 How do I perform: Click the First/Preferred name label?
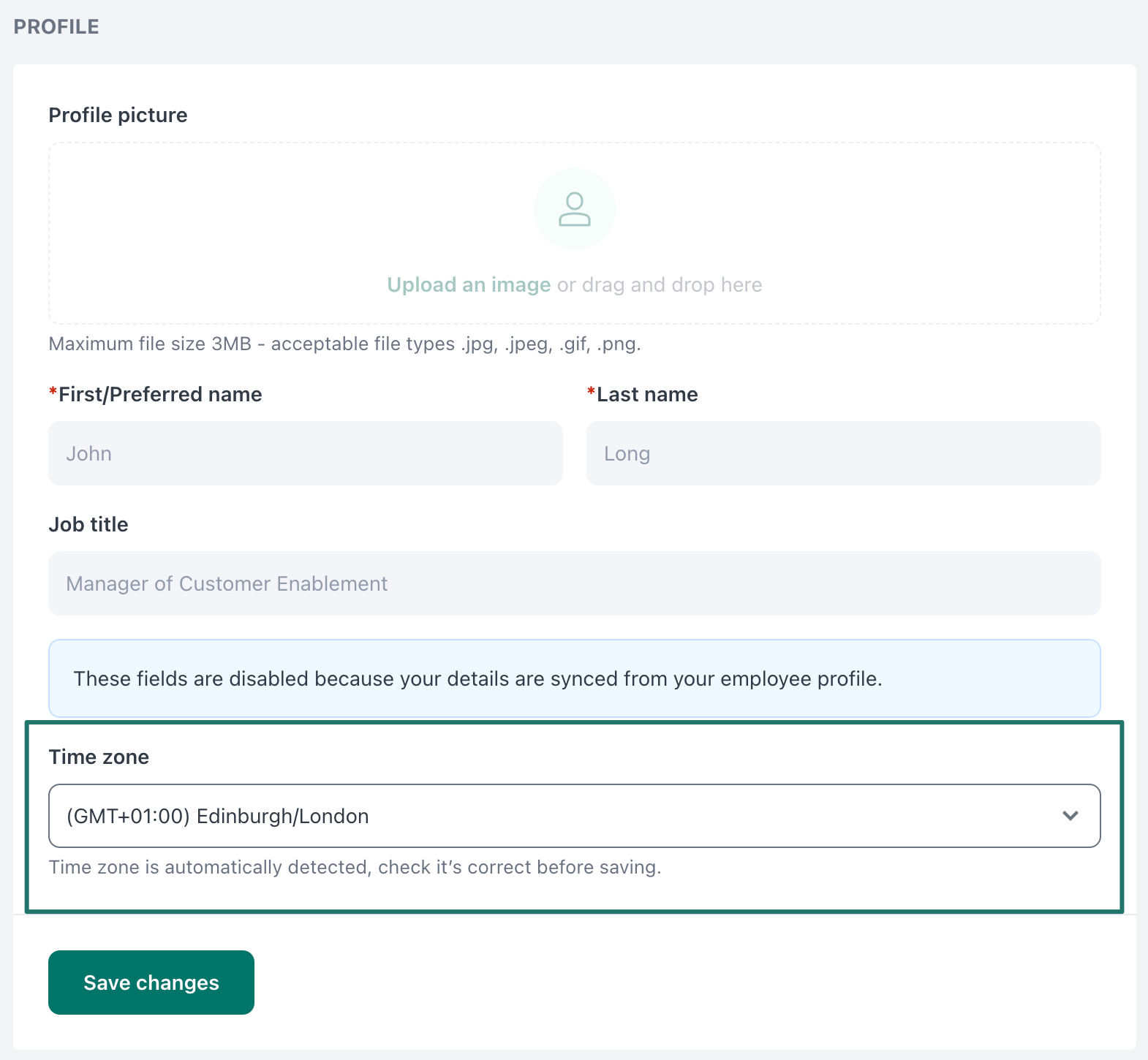pos(155,394)
